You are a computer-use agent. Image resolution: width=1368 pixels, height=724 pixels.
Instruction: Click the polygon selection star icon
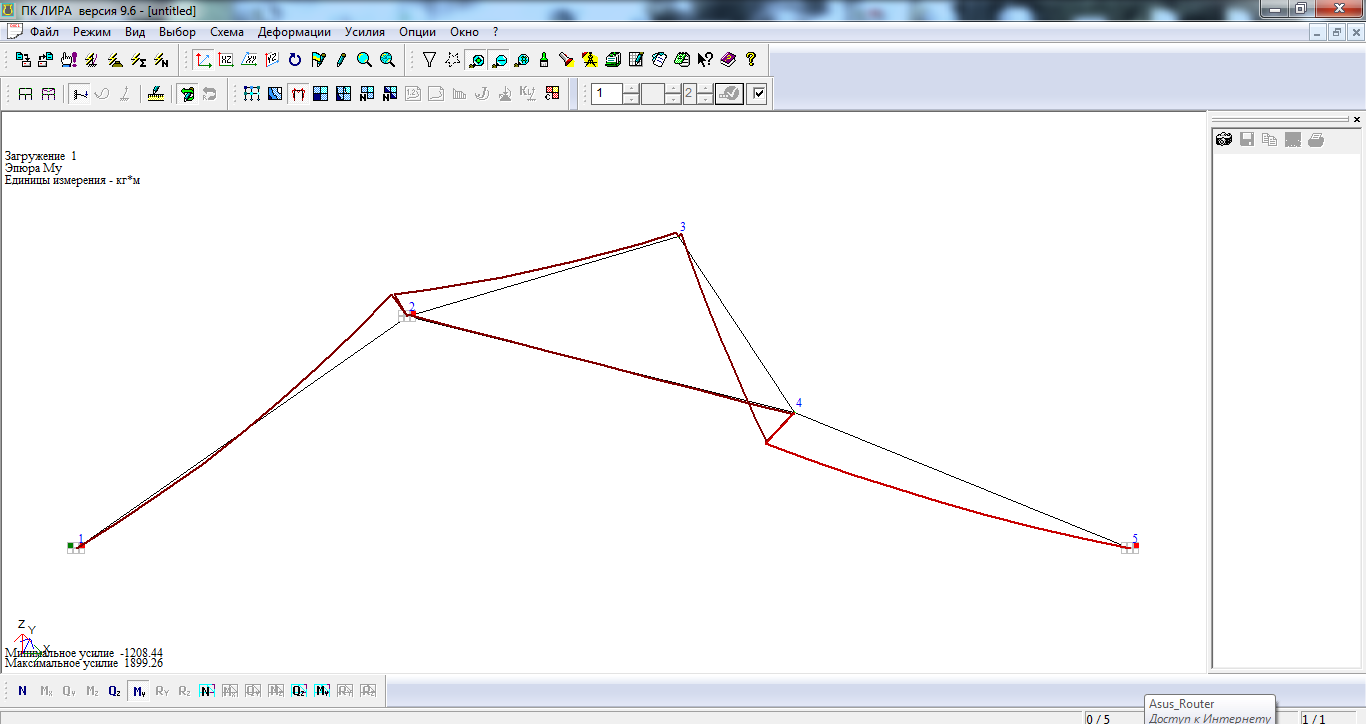452,60
